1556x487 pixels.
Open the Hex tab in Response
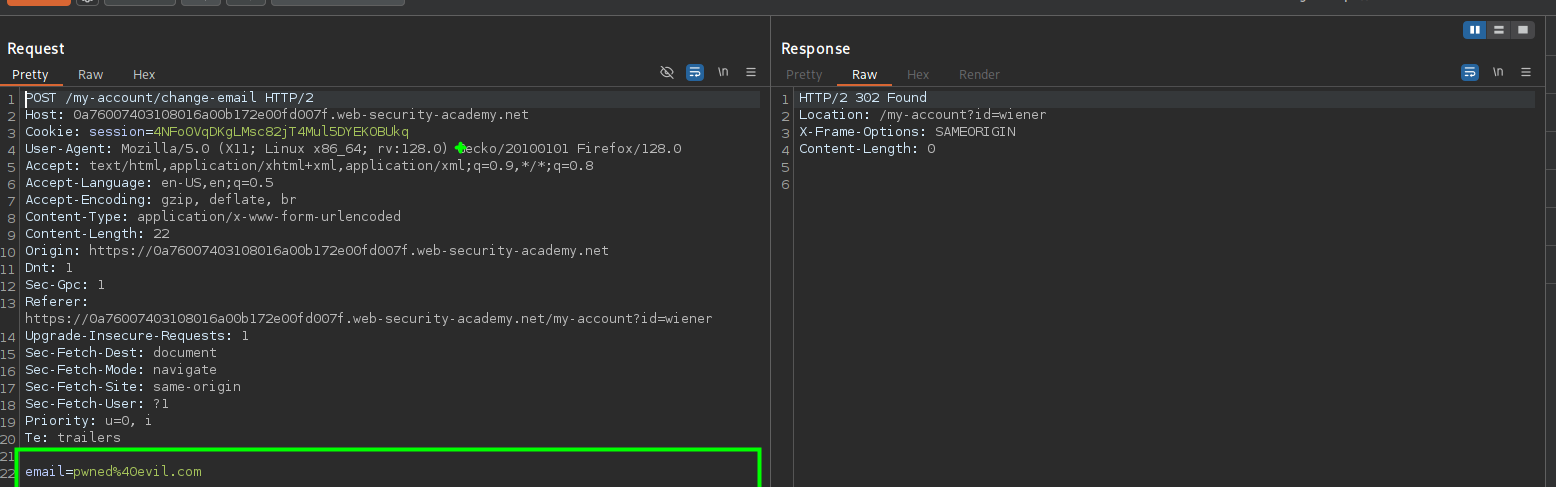[x=918, y=75]
